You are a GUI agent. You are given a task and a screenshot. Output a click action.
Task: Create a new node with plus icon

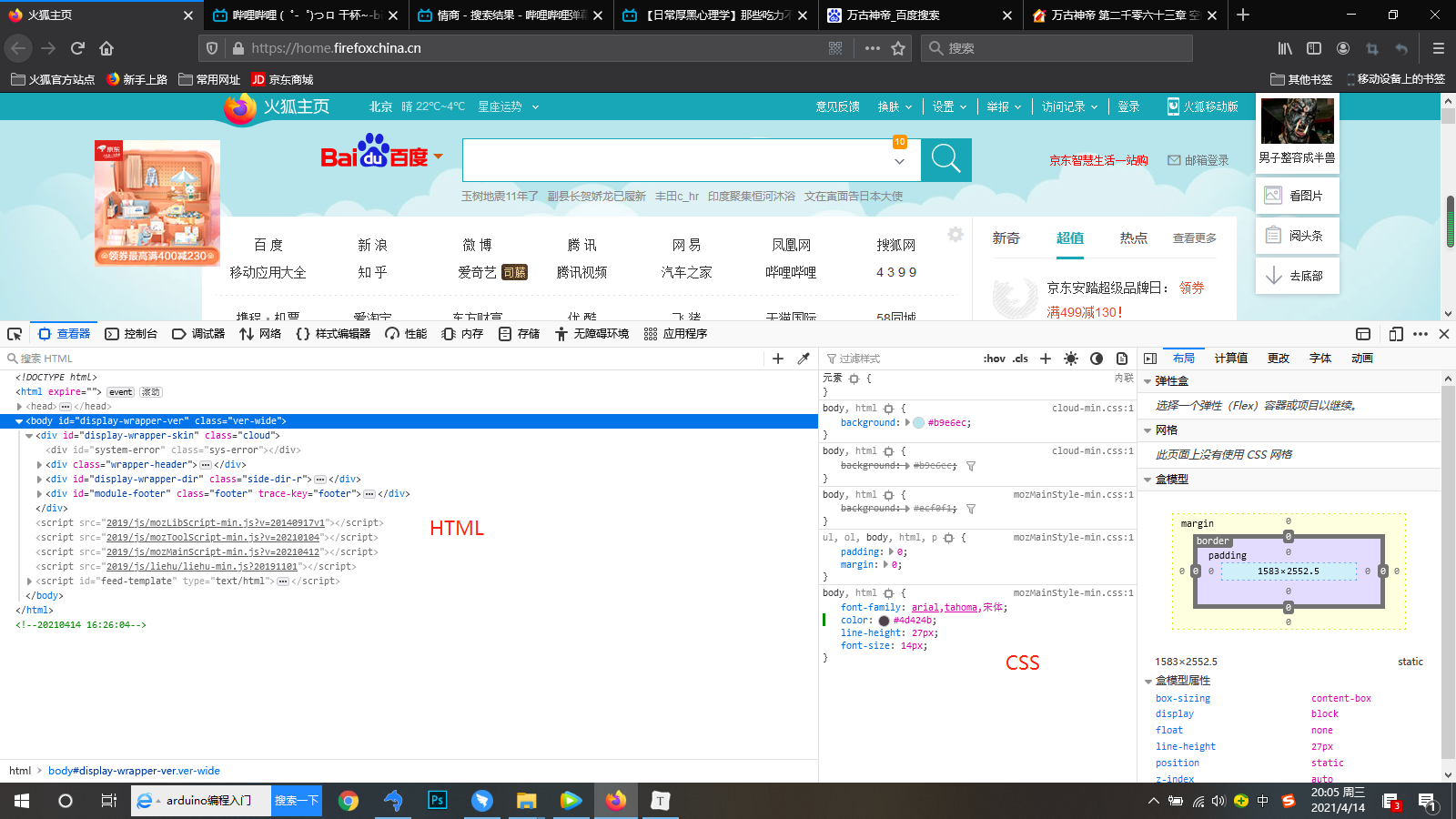click(x=778, y=359)
